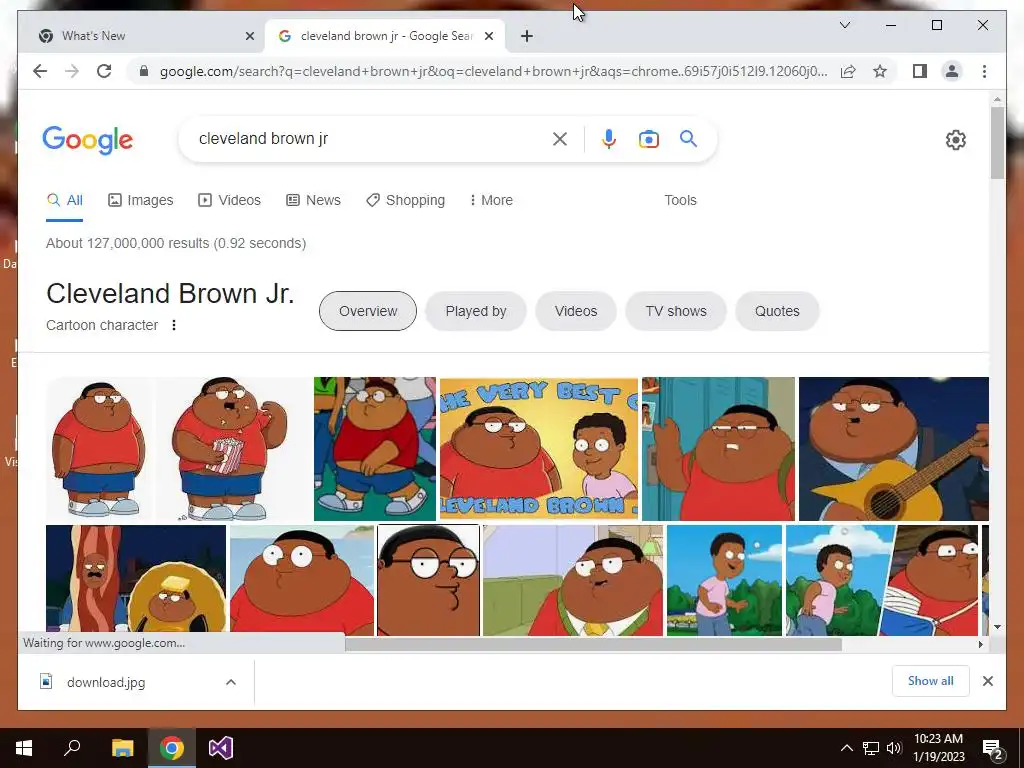1024x768 pixels.
Task: Clear the search box text
Action: click(x=560, y=138)
